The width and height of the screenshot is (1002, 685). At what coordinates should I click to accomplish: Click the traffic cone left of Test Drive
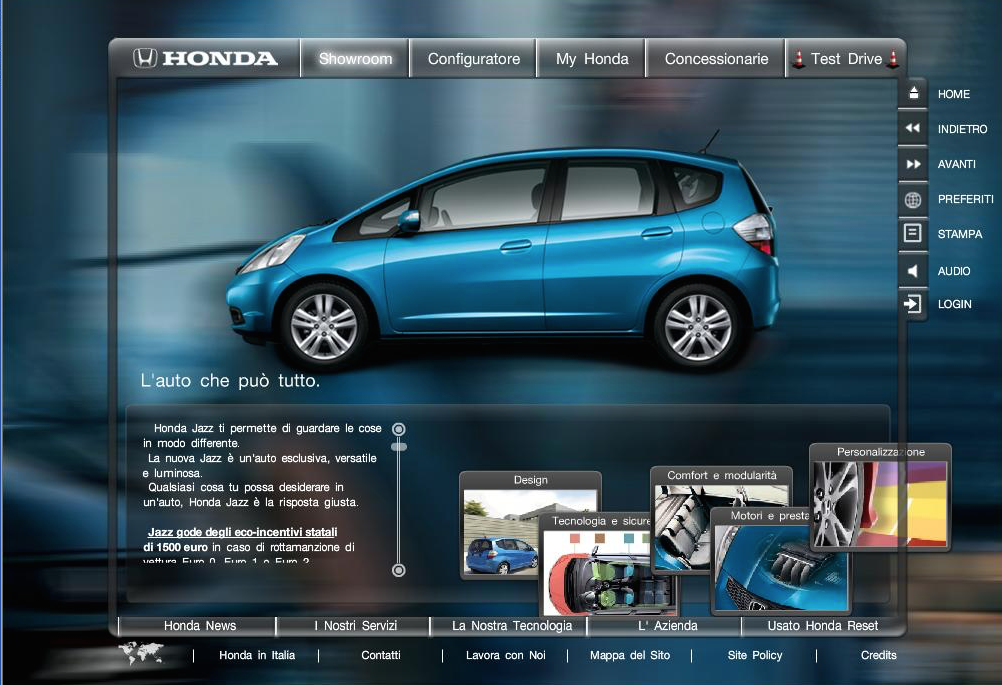pos(798,59)
